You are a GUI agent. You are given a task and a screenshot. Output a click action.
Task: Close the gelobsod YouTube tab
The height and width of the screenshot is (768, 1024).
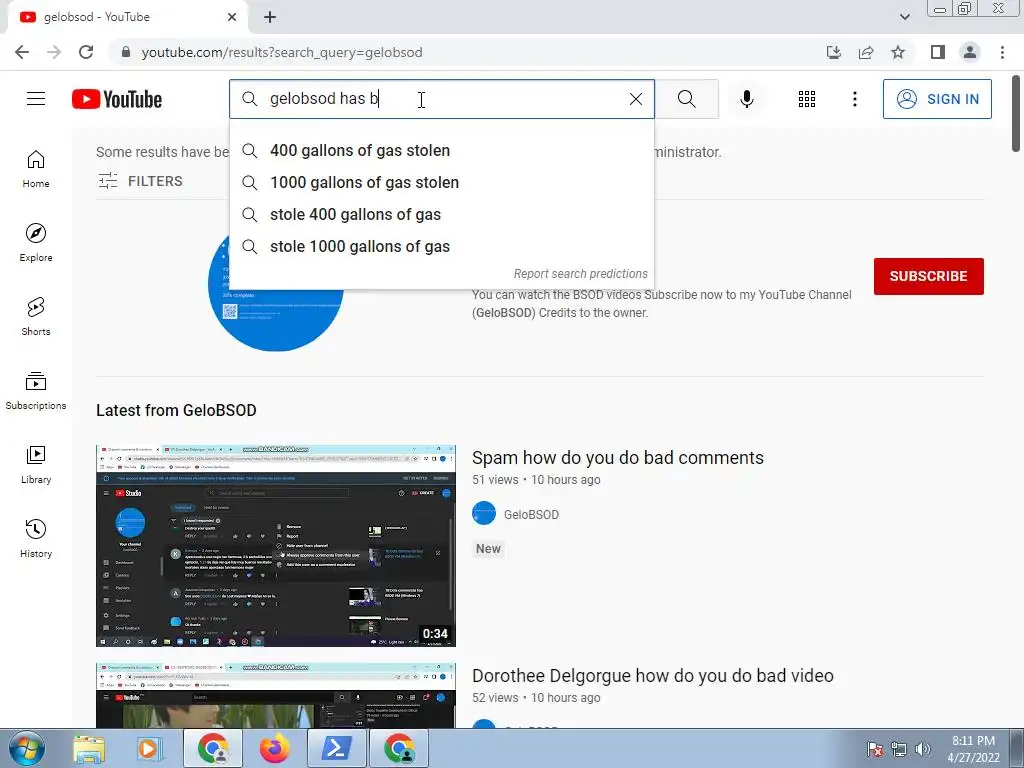232,17
